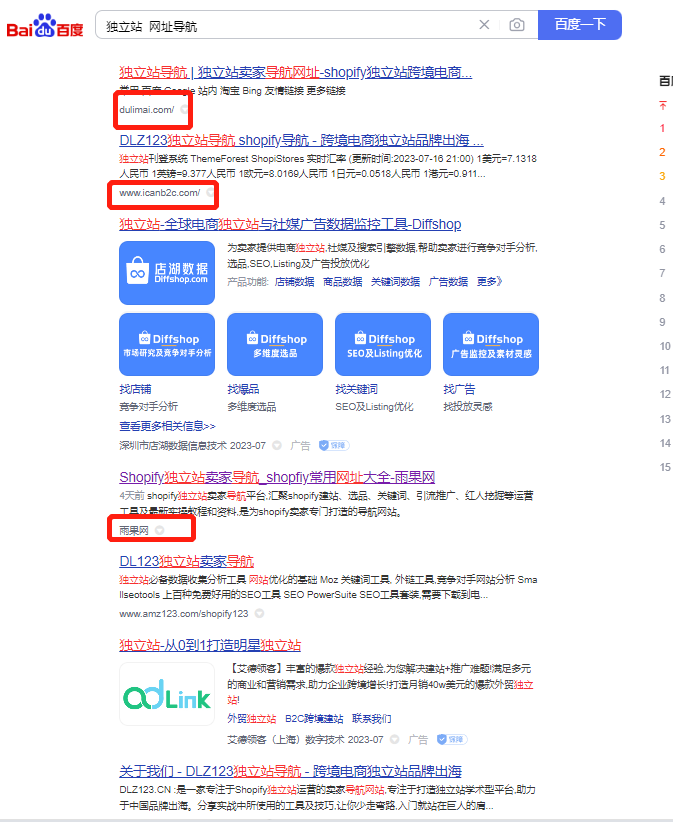673x822 pixels.
Task: Select hot list rank 15
Action: 665,467
